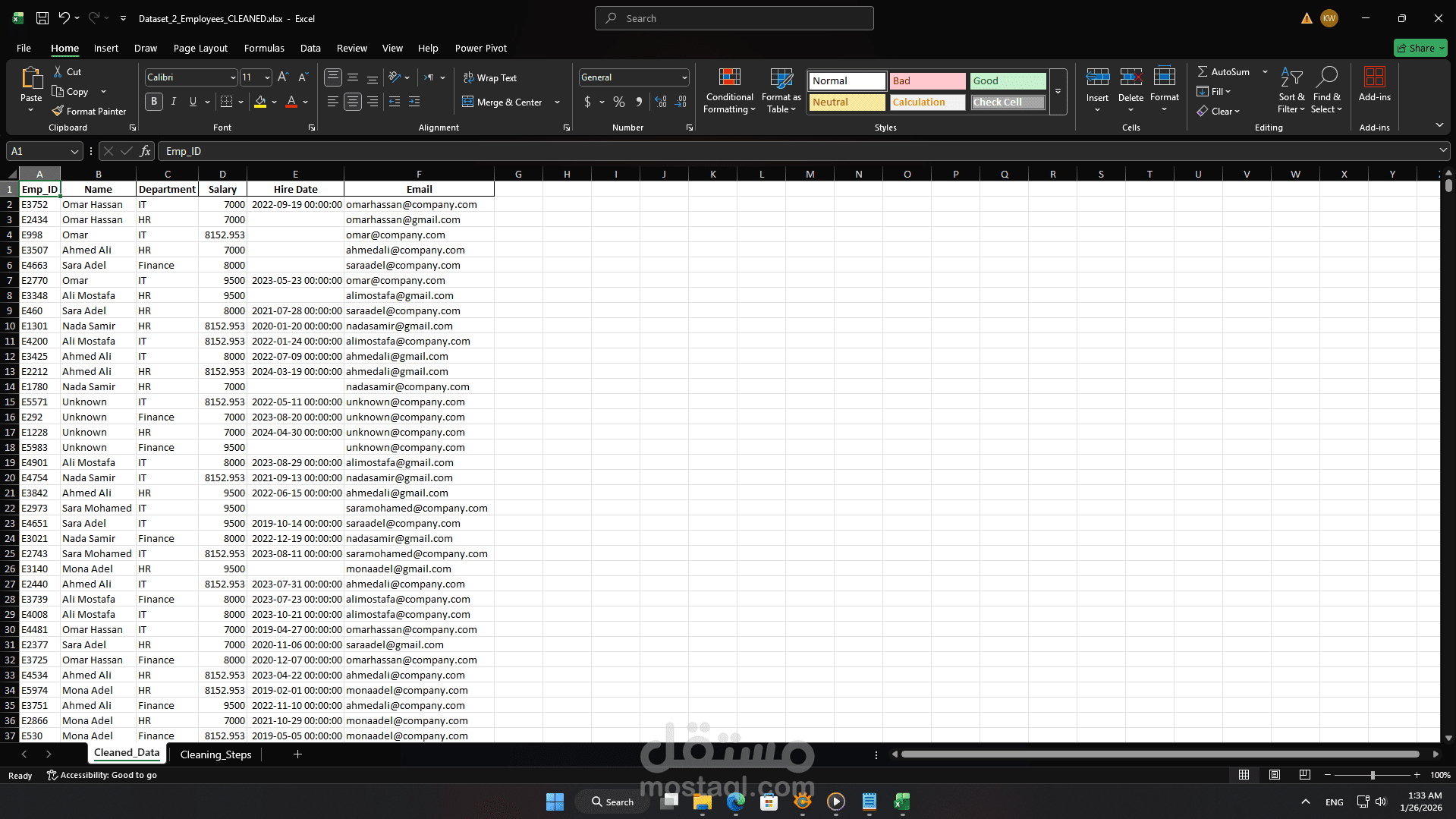Expand the cell Styles gallery
Viewport: 1456px width, 819px height.
(1058, 93)
